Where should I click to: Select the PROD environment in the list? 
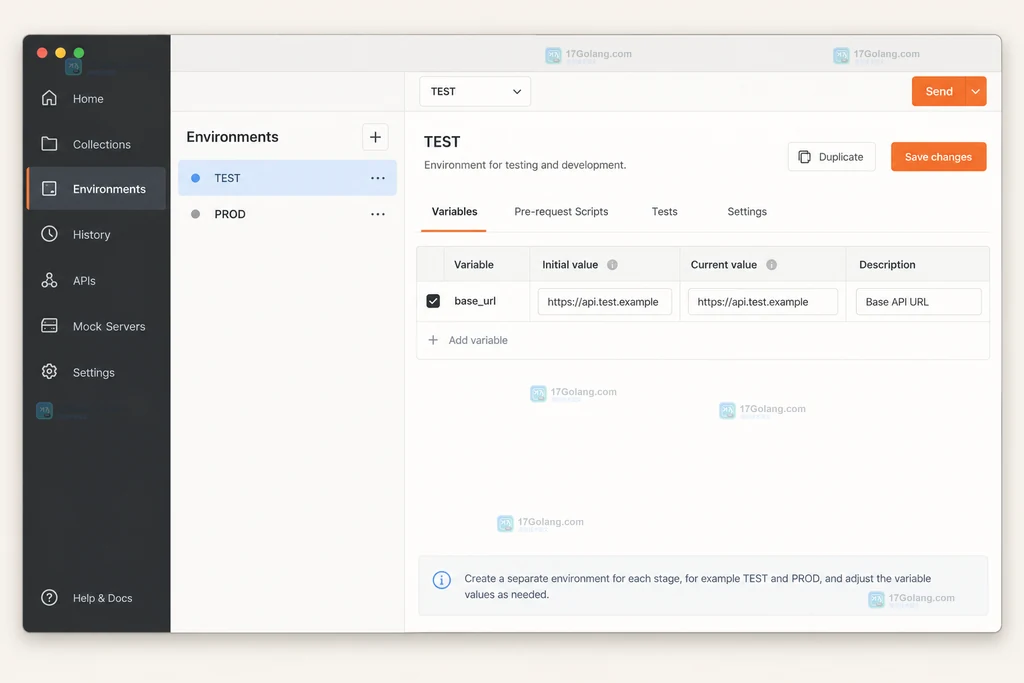[287, 214]
